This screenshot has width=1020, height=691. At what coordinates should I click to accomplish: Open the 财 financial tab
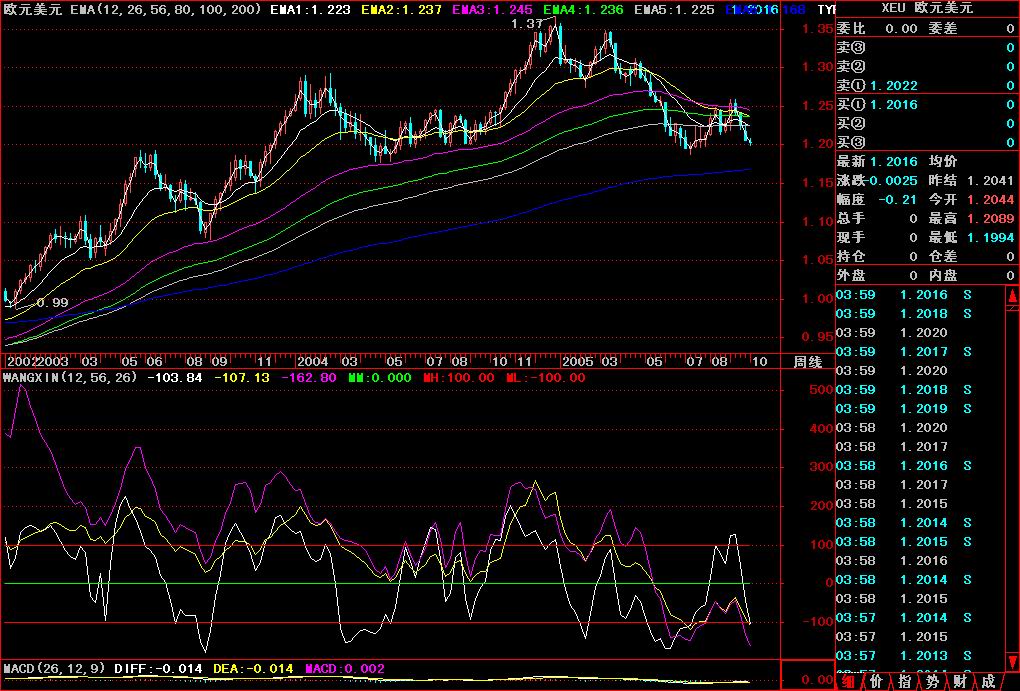point(960,681)
